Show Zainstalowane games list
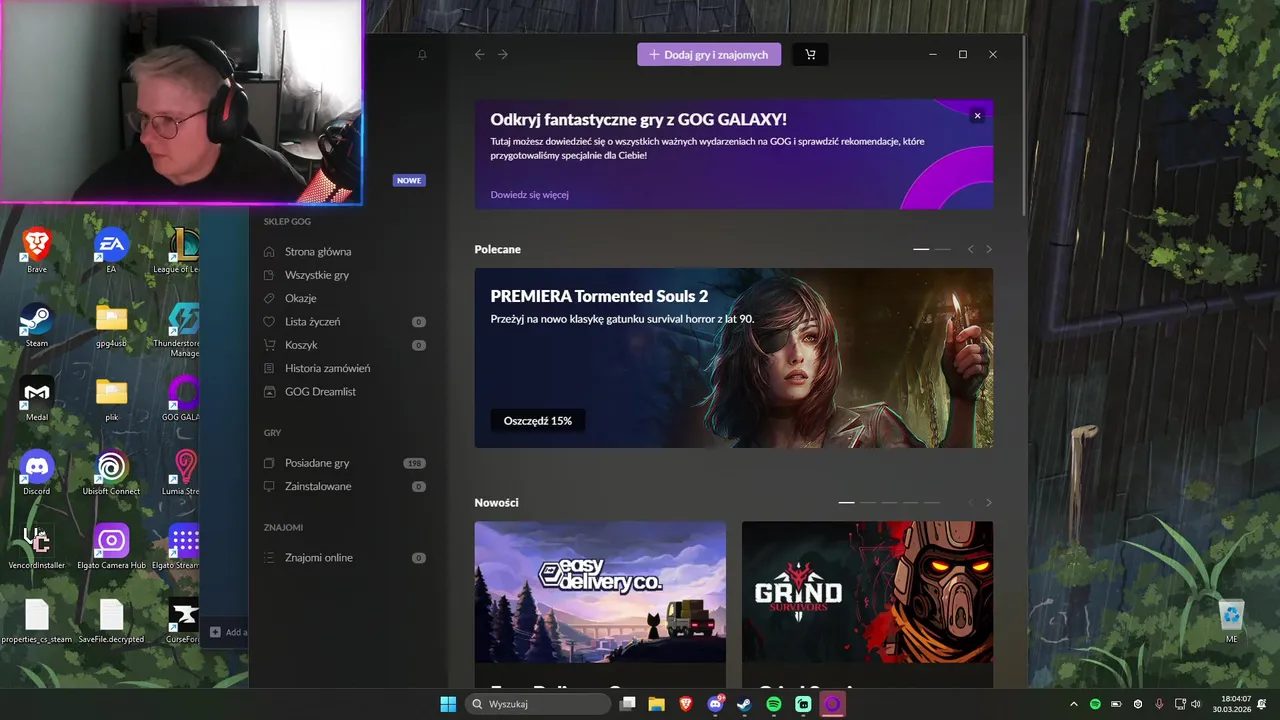This screenshot has height=720, width=1280. click(x=318, y=486)
